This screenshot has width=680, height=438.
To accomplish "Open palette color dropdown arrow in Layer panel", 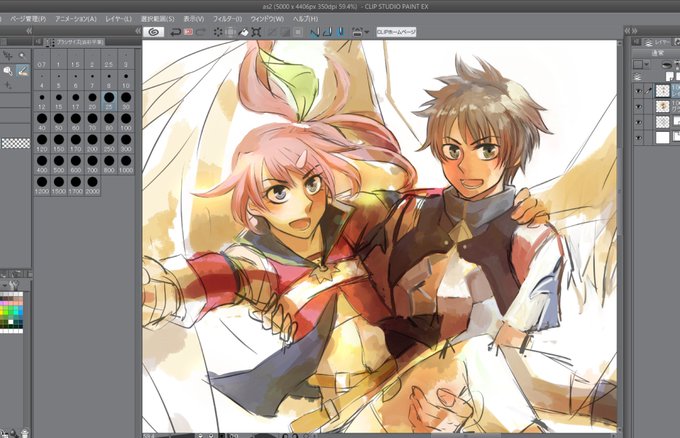I will [x=647, y=65].
